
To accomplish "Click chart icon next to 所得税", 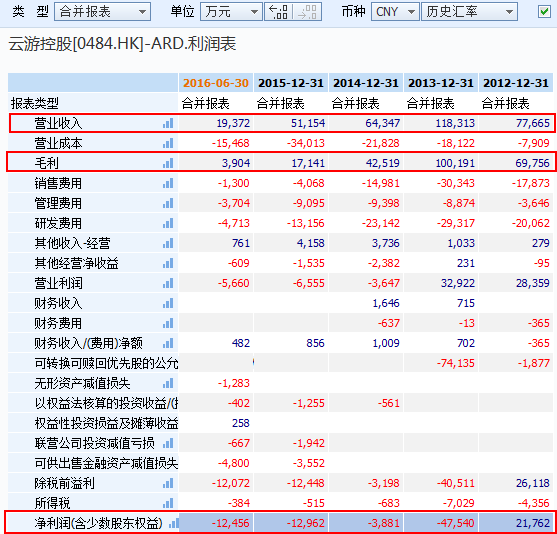I will point(168,503).
